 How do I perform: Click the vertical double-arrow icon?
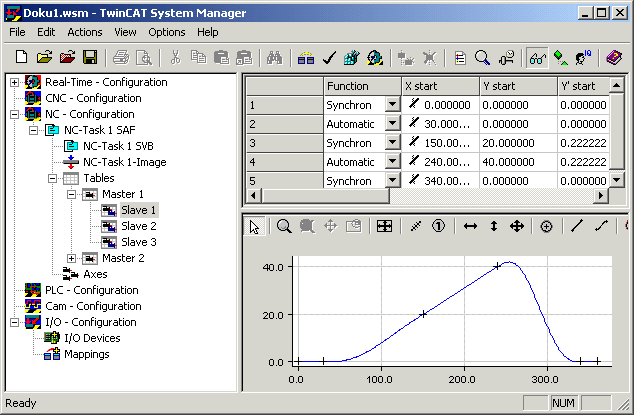pos(494,226)
